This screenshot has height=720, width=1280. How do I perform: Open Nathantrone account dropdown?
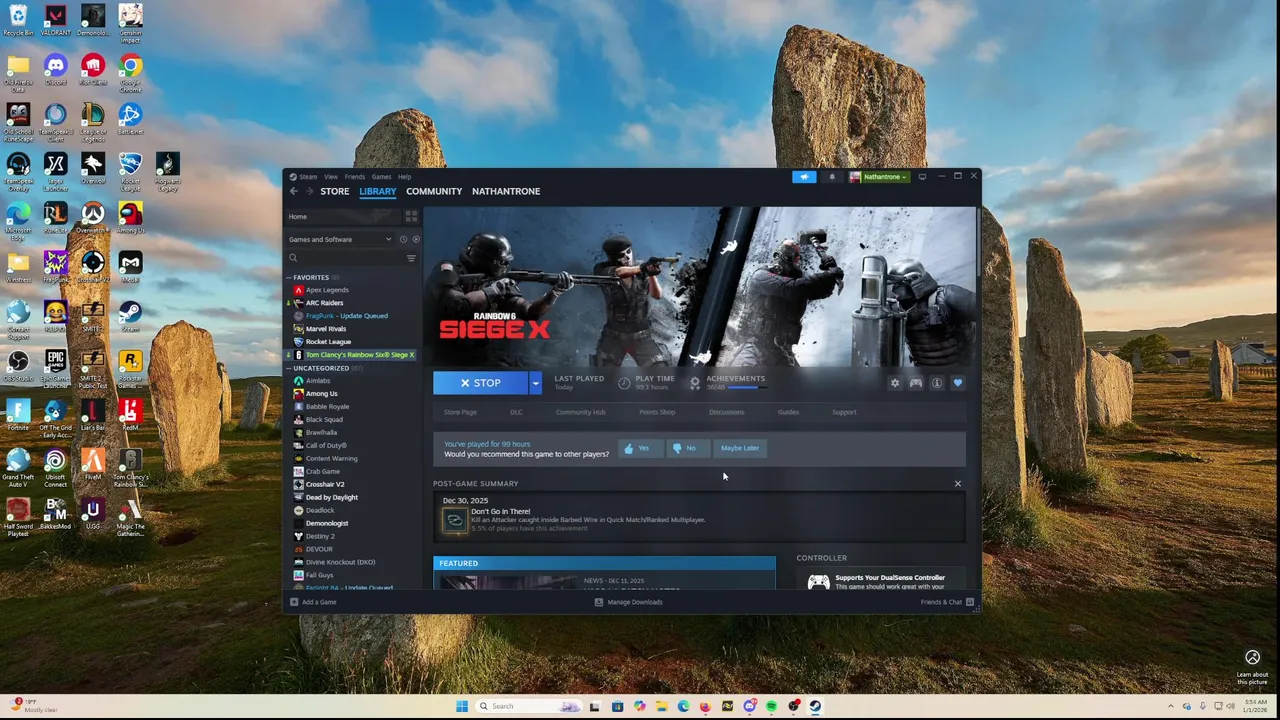[879, 177]
